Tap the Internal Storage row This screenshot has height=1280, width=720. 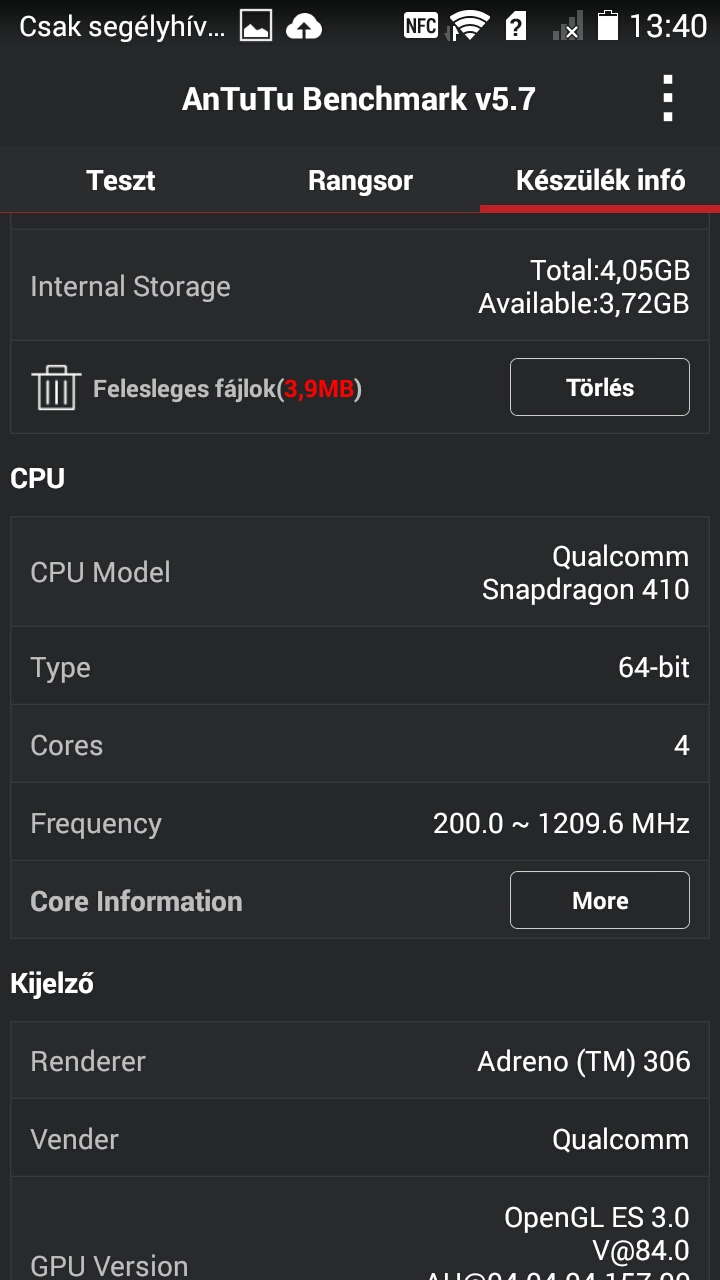coord(360,287)
